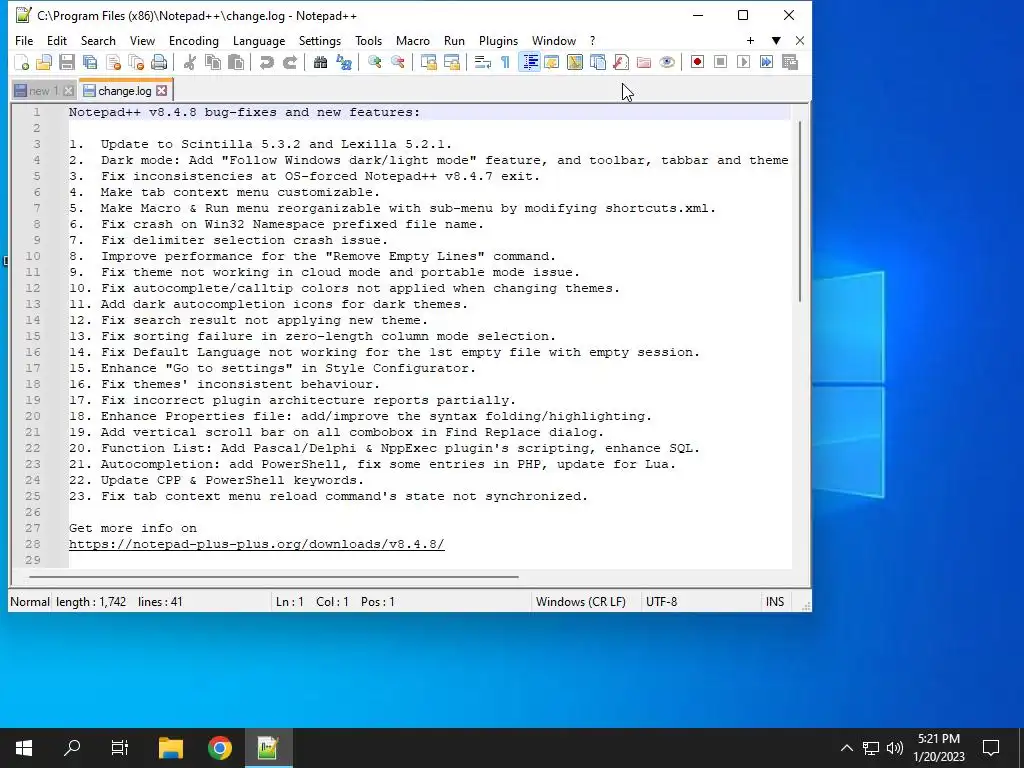Click the UTF-8 encoding status entry

[662, 601]
